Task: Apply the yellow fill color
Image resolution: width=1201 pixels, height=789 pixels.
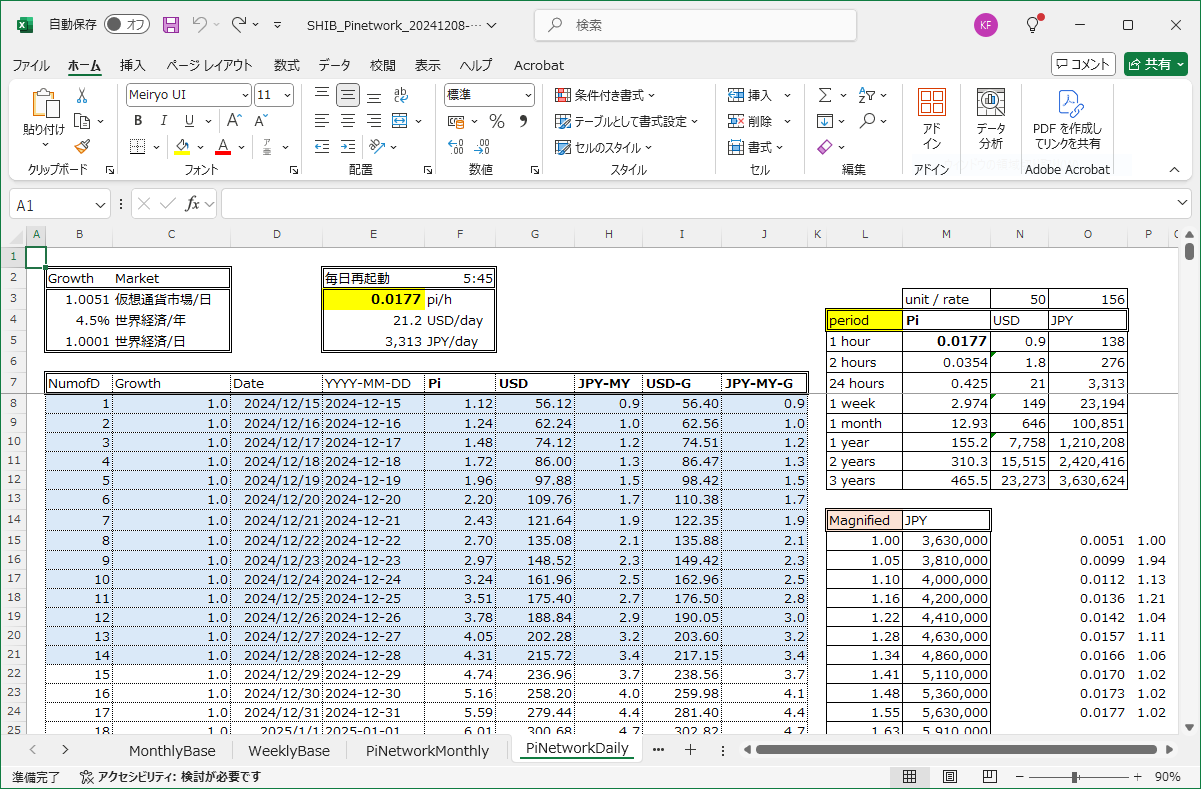Action: coord(182,147)
